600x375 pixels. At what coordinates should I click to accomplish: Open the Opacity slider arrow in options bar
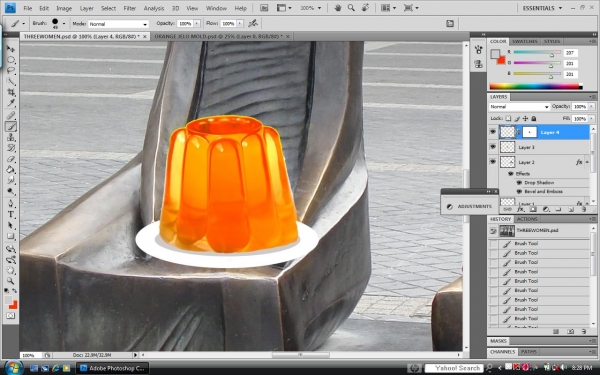[x=197, y=24]
